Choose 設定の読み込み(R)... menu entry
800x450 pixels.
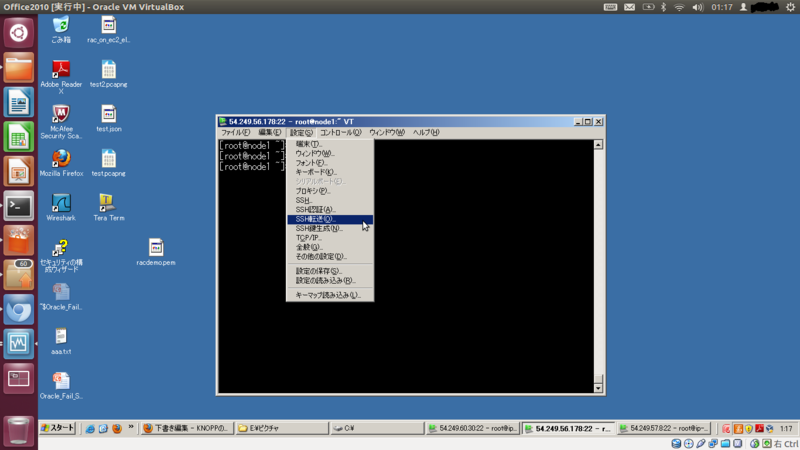click(x=330, y=281)
